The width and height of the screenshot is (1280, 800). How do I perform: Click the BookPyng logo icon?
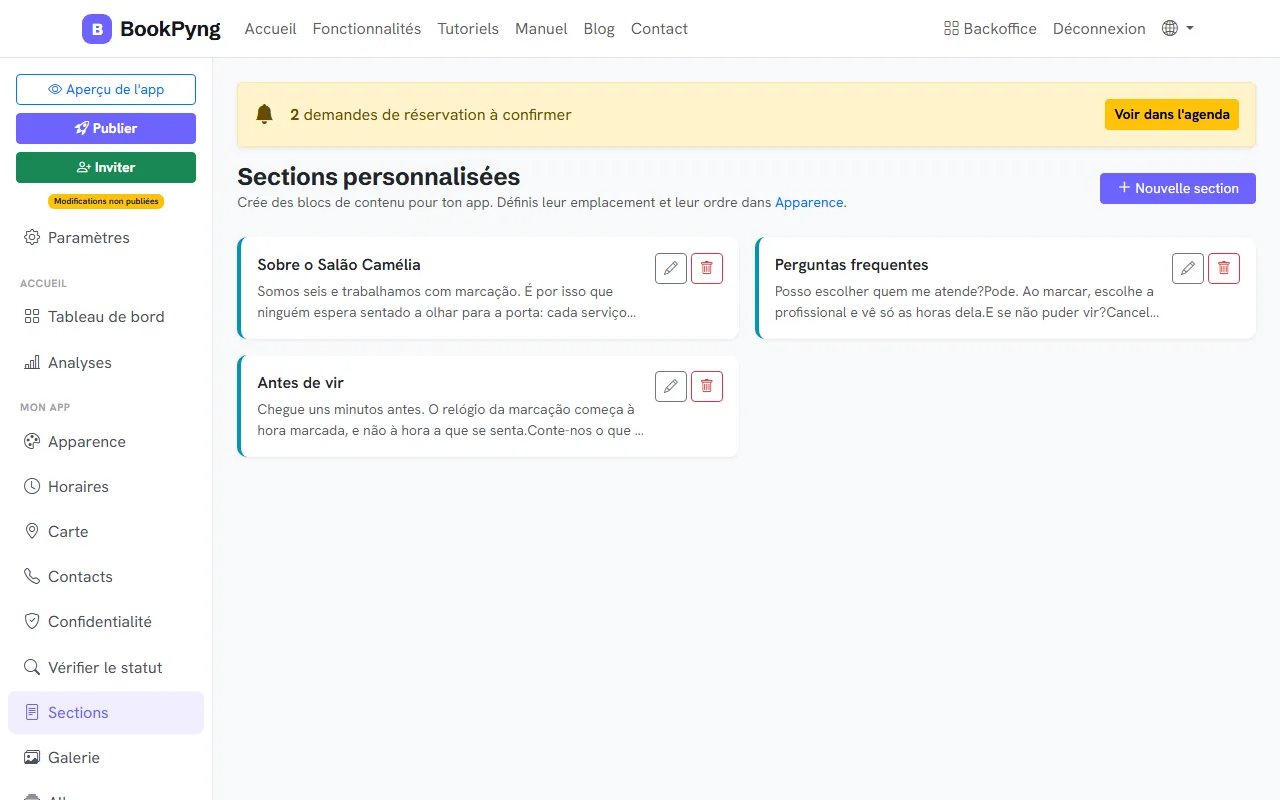point(97,29)
